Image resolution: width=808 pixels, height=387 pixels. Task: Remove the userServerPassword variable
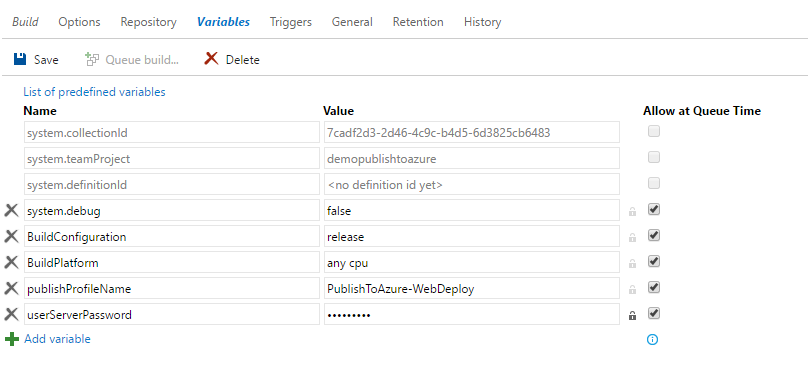click(x=11, y=314)
